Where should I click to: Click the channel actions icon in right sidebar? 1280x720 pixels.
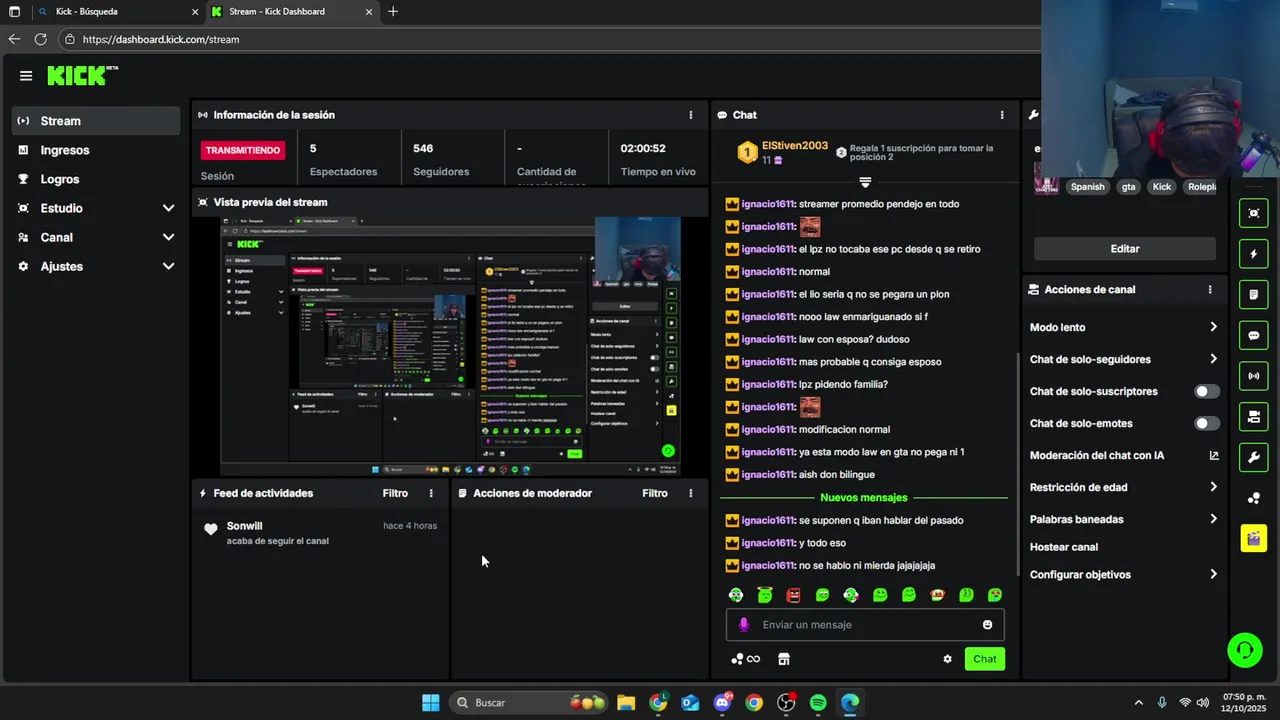(x=1254, y=417)
